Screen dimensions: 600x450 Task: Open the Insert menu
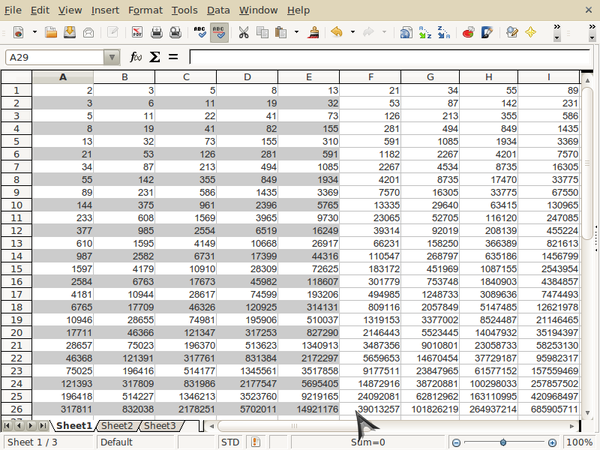105,10
